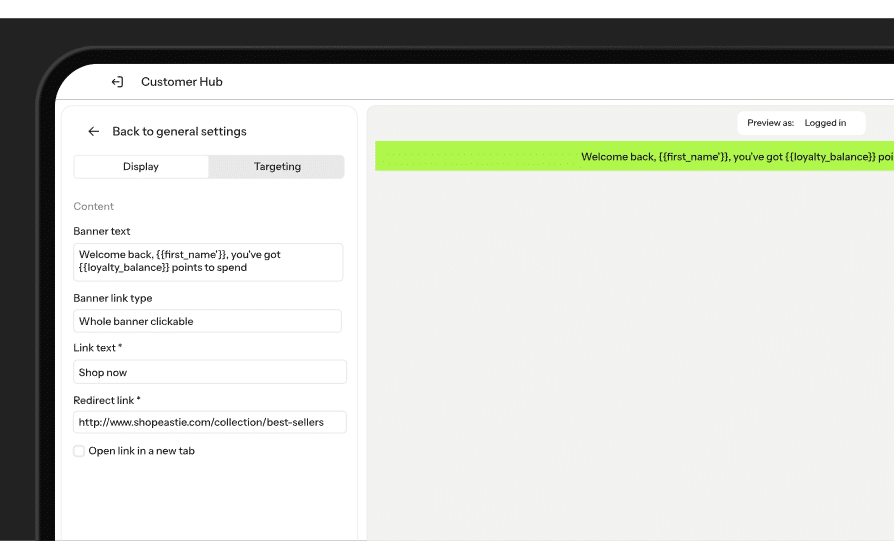
Task: Click inside the Banner text box
Action: point(208,262)
